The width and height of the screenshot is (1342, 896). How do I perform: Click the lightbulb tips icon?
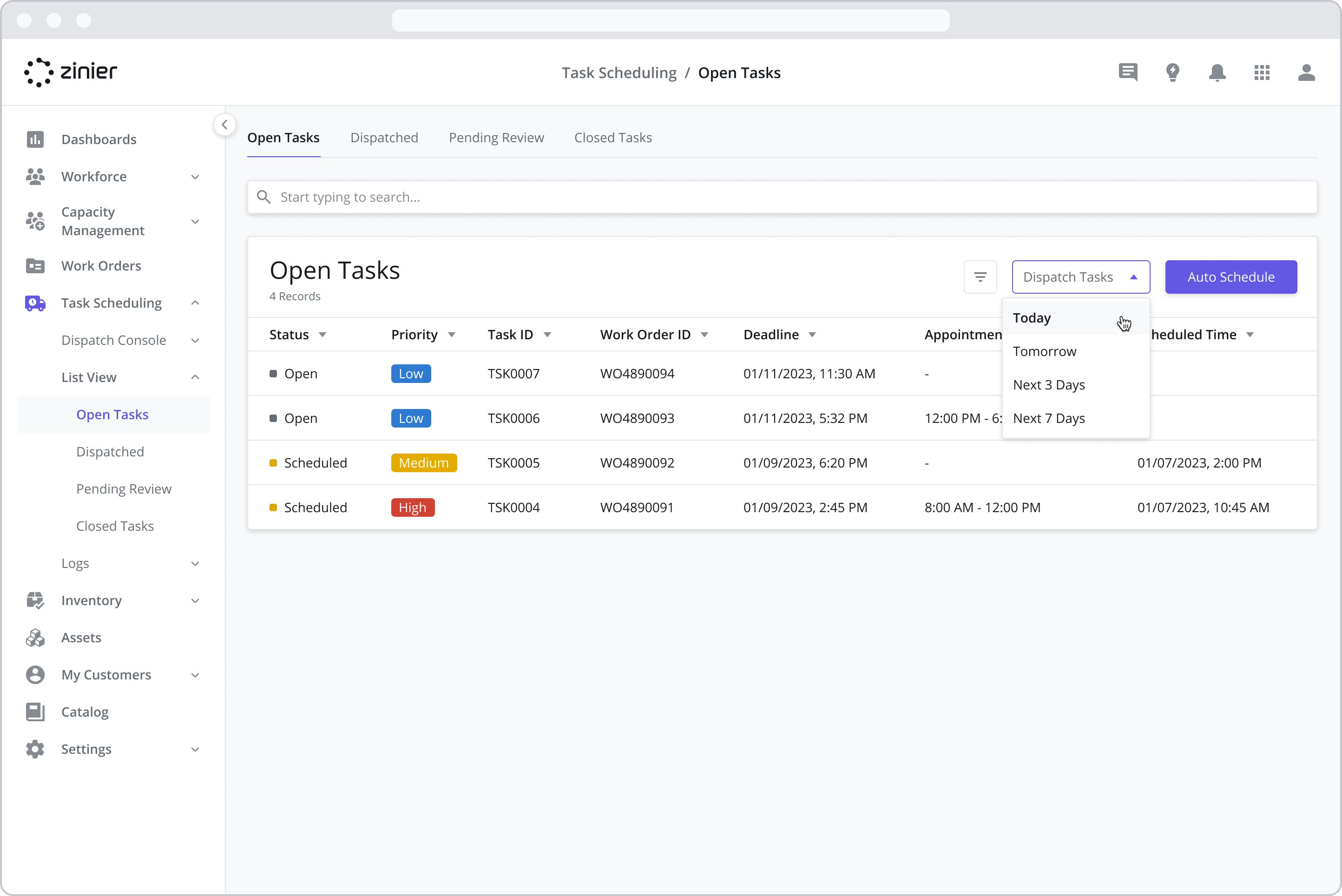(x=1173, y=72)
